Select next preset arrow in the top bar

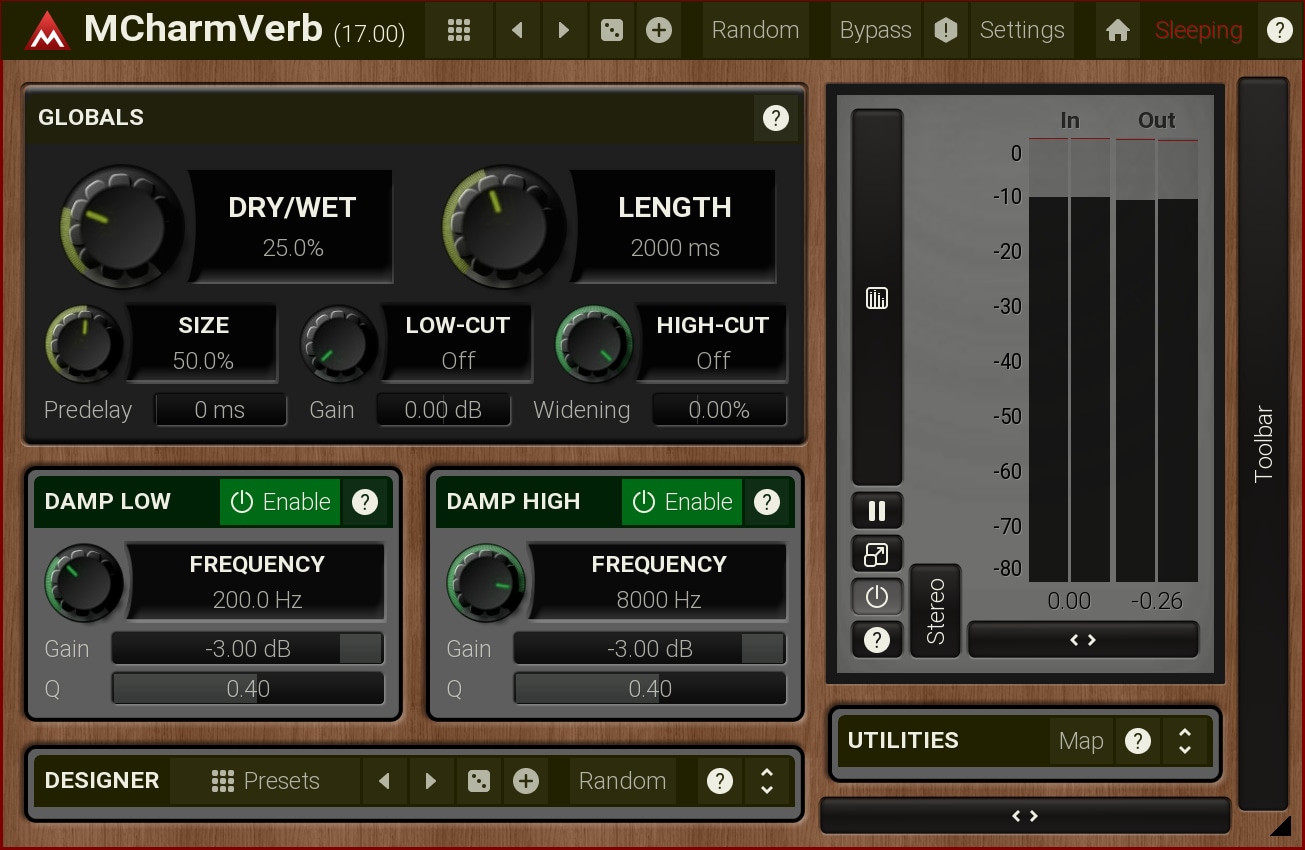[564, 30]
